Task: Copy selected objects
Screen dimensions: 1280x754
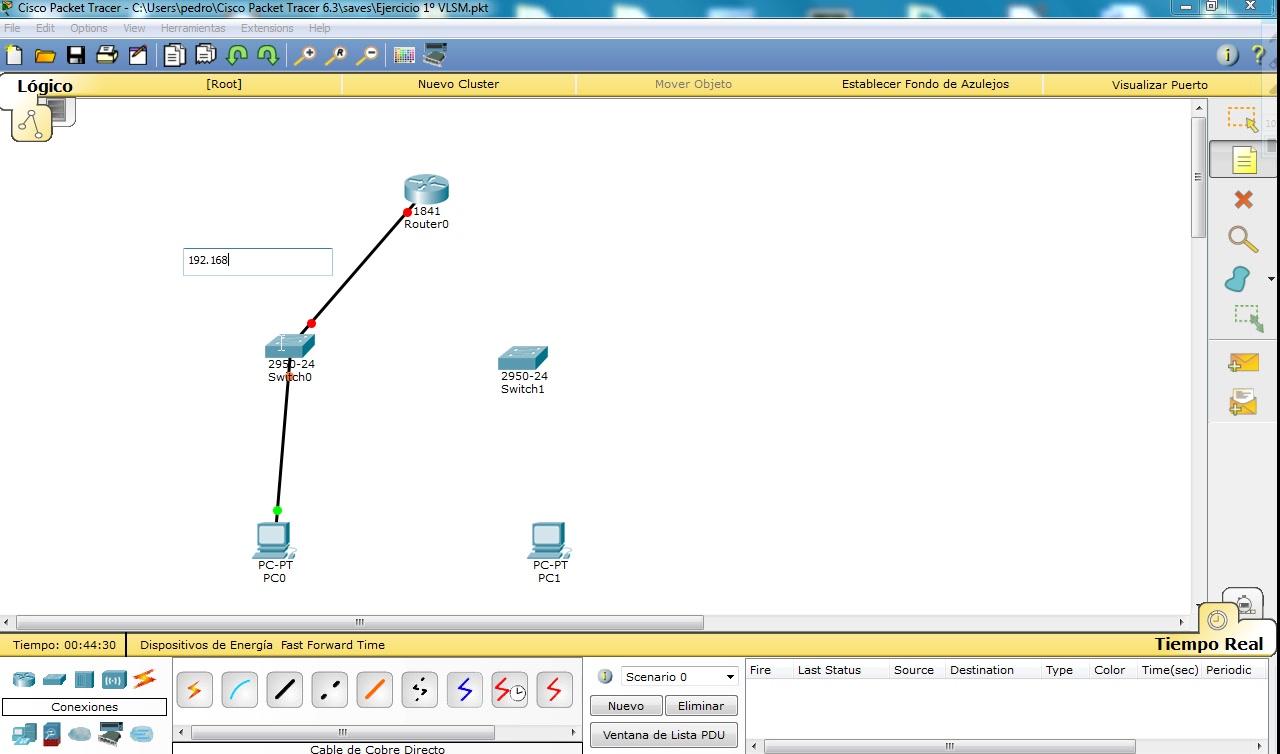Action: pyautogui.click(x=175, y=55)
